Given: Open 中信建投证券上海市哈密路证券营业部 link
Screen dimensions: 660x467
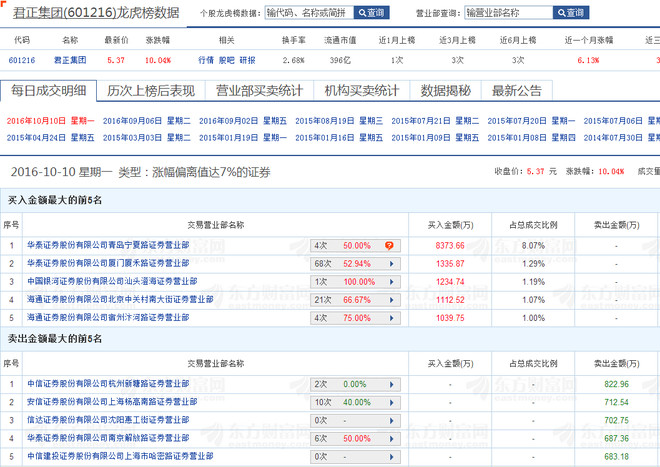Looking at the screenshot, I should (120, 456).
